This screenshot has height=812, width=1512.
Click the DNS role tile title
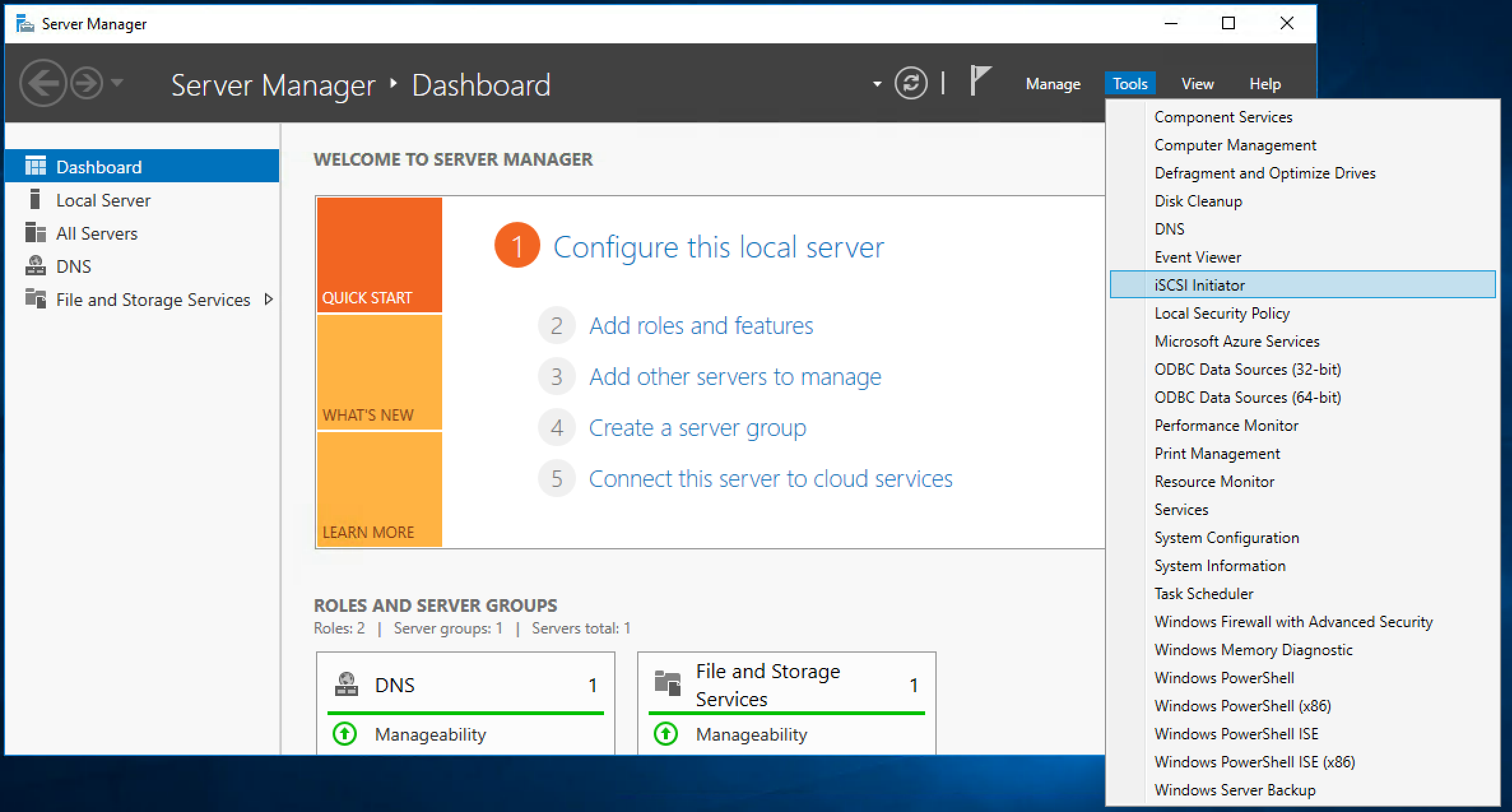click(x=394, y=685)
